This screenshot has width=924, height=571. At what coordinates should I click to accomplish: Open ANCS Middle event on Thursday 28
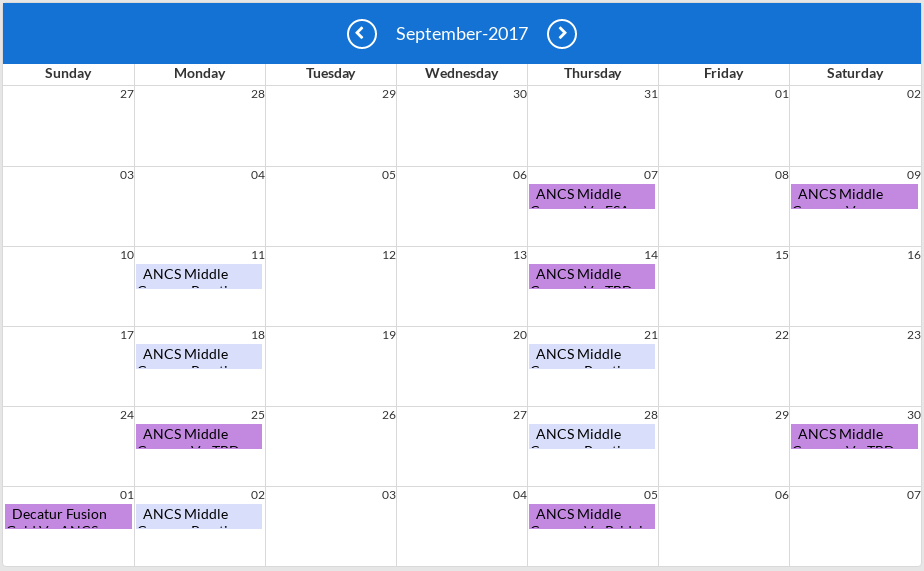tap(592, 437)
